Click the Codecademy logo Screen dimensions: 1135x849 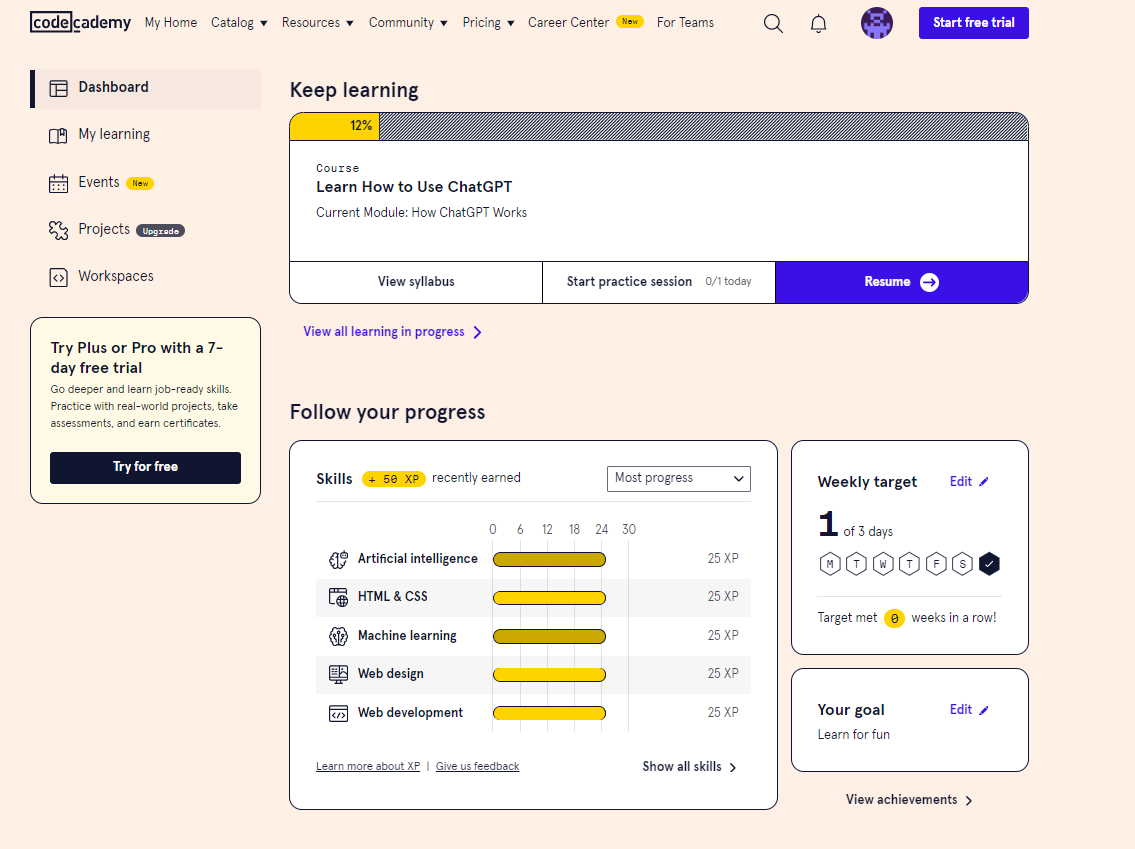point(80,22)
